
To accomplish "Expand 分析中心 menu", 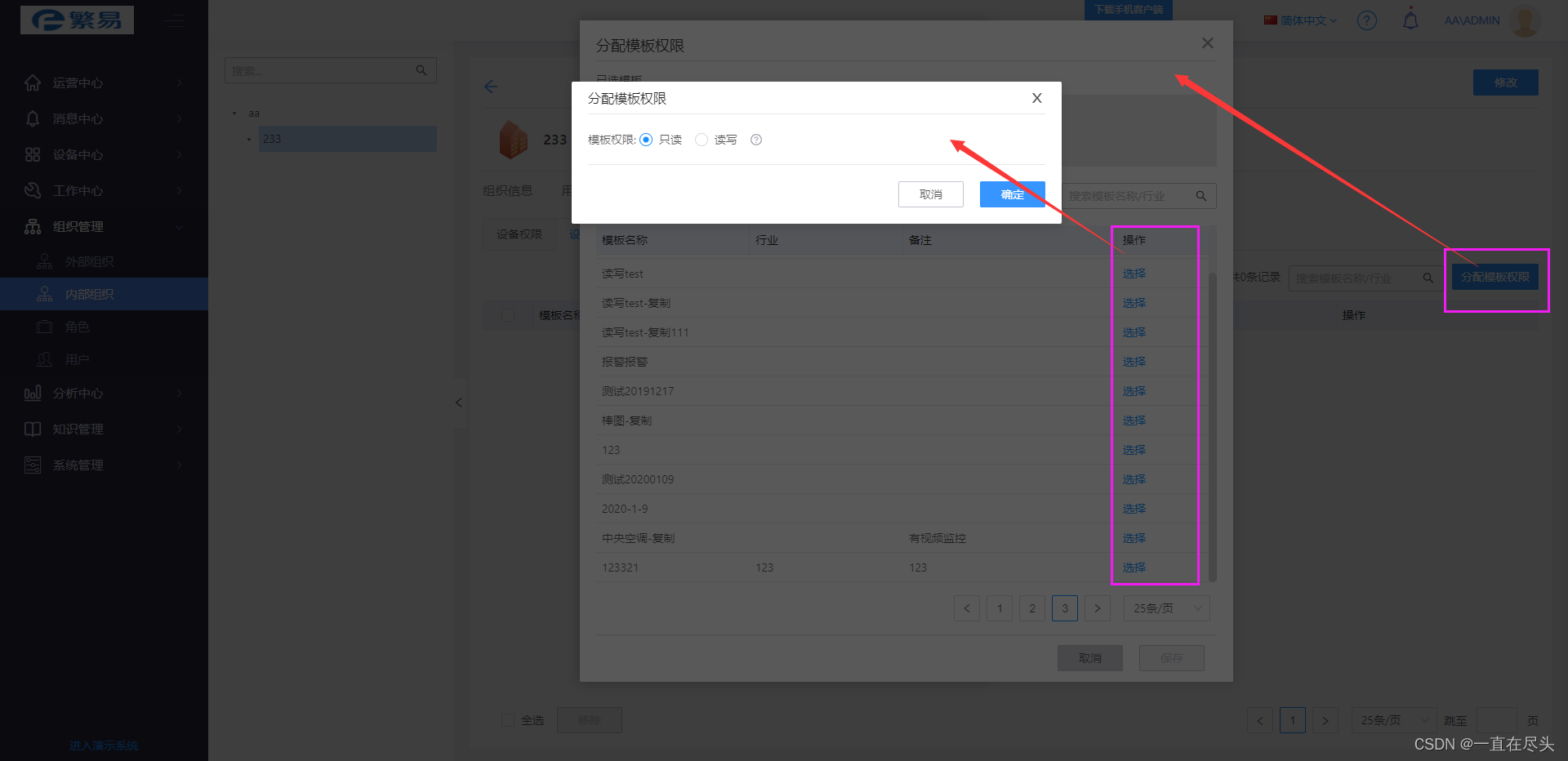I will click(x=104, y=393).
